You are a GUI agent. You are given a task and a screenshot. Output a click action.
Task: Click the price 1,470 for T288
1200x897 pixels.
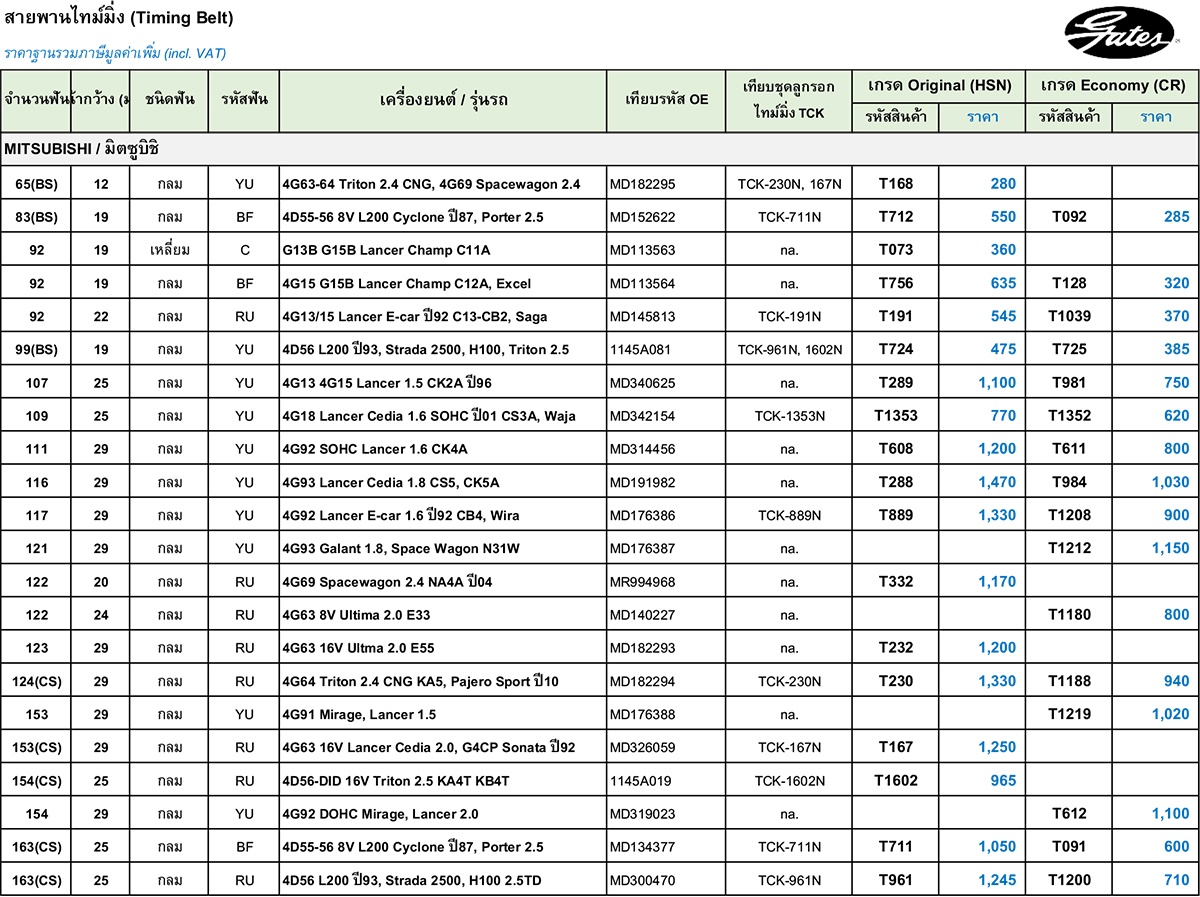tap(997, 482)
